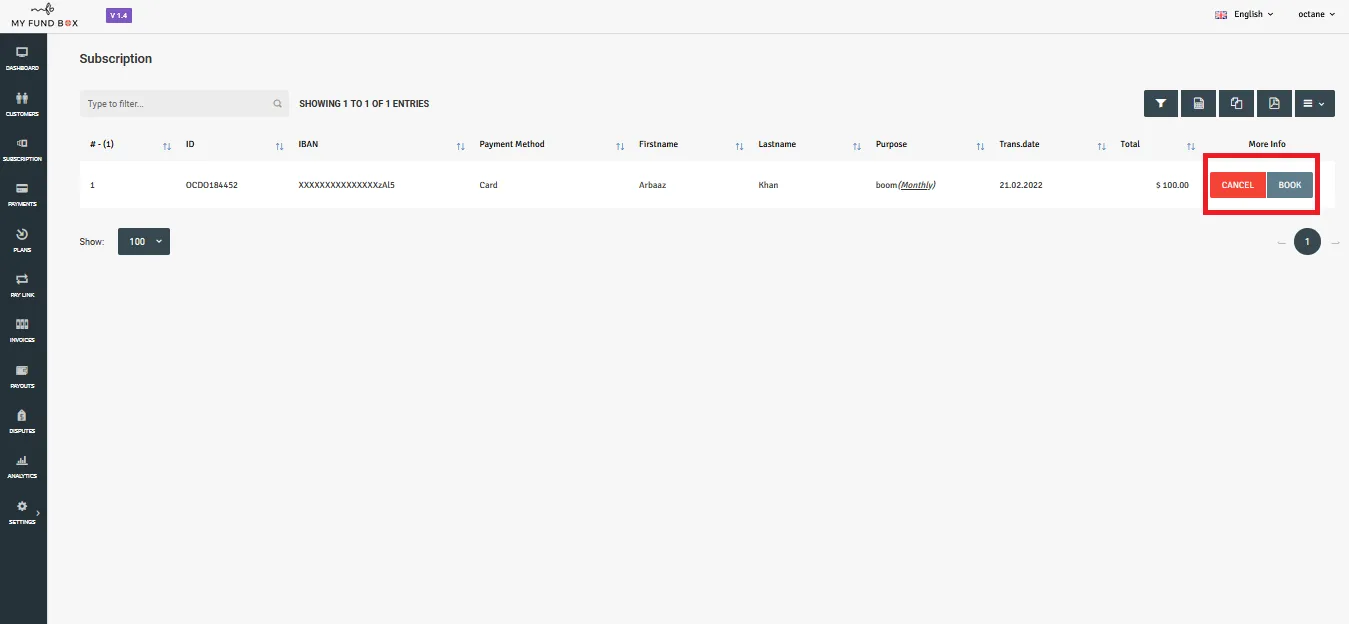Open Analytics from the sidebar
The width and height of the screenshot is (1349, 624).
click(x=22, y=466)
